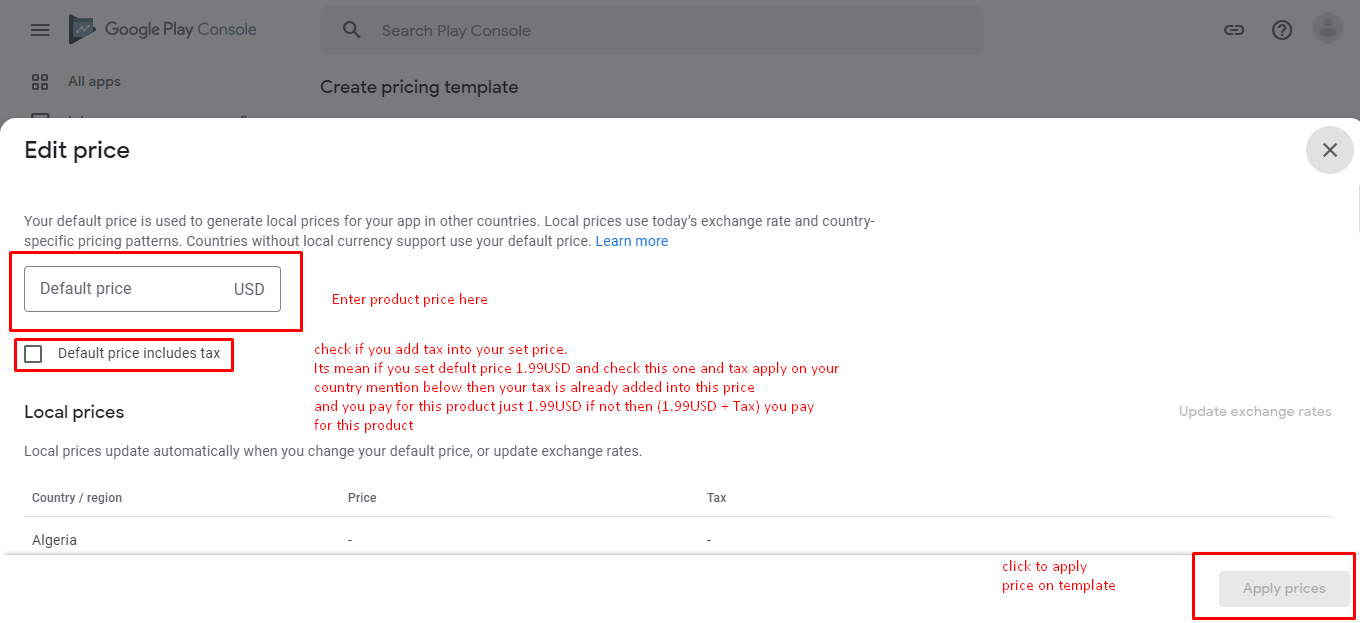1360x623 pixels.
Task: Open the hamburger navigation menu
Action: [40, 30]
